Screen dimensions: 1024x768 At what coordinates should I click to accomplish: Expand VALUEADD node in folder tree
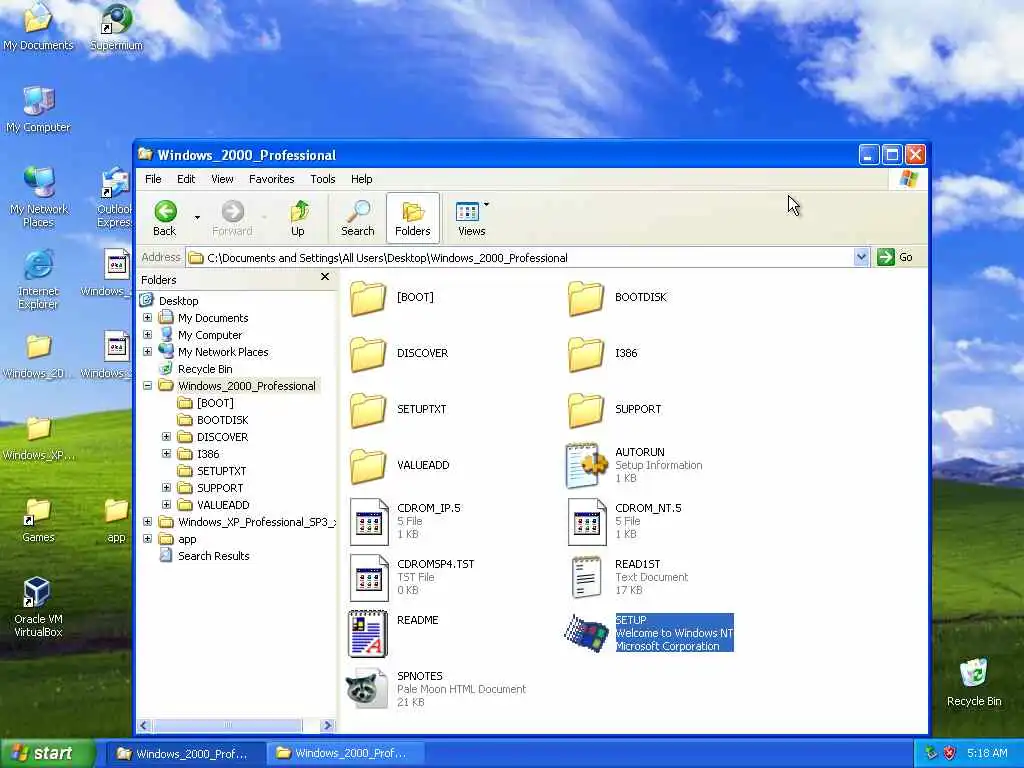[167, 504]
